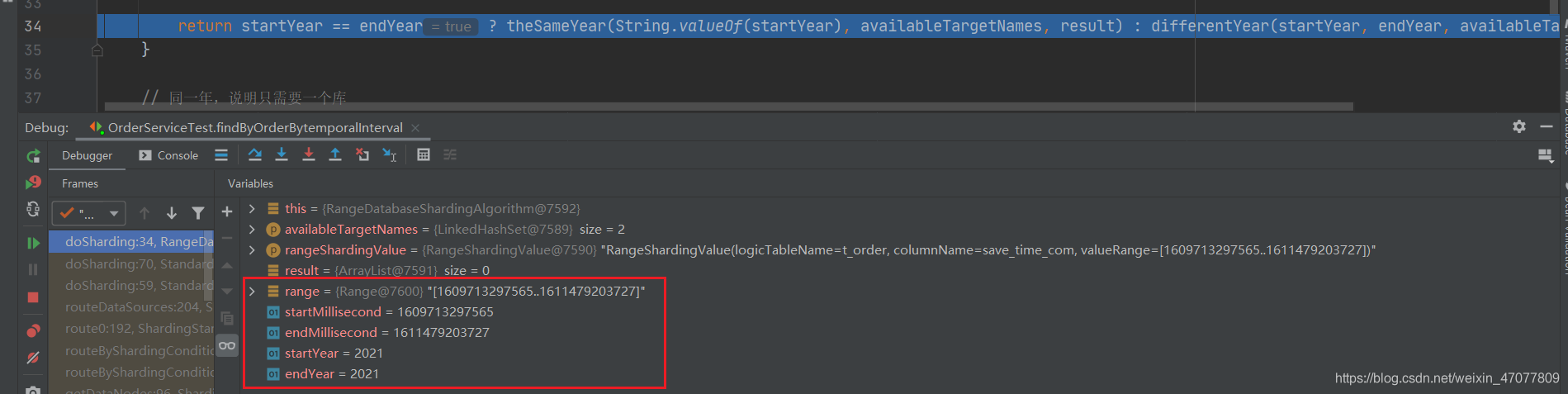Open debug panel settings gear
Screen dimensions: 1568x394
coord(1519,126)
